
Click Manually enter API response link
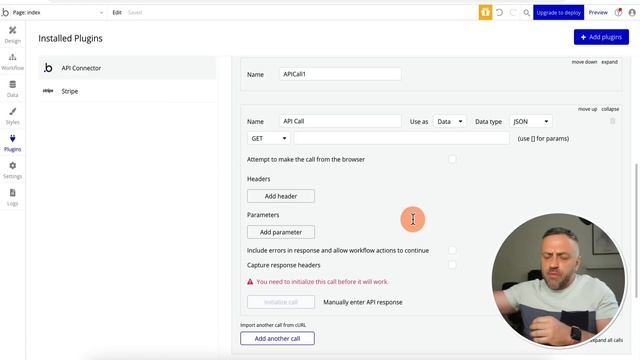pyautogui.click(x=363, y=302)
